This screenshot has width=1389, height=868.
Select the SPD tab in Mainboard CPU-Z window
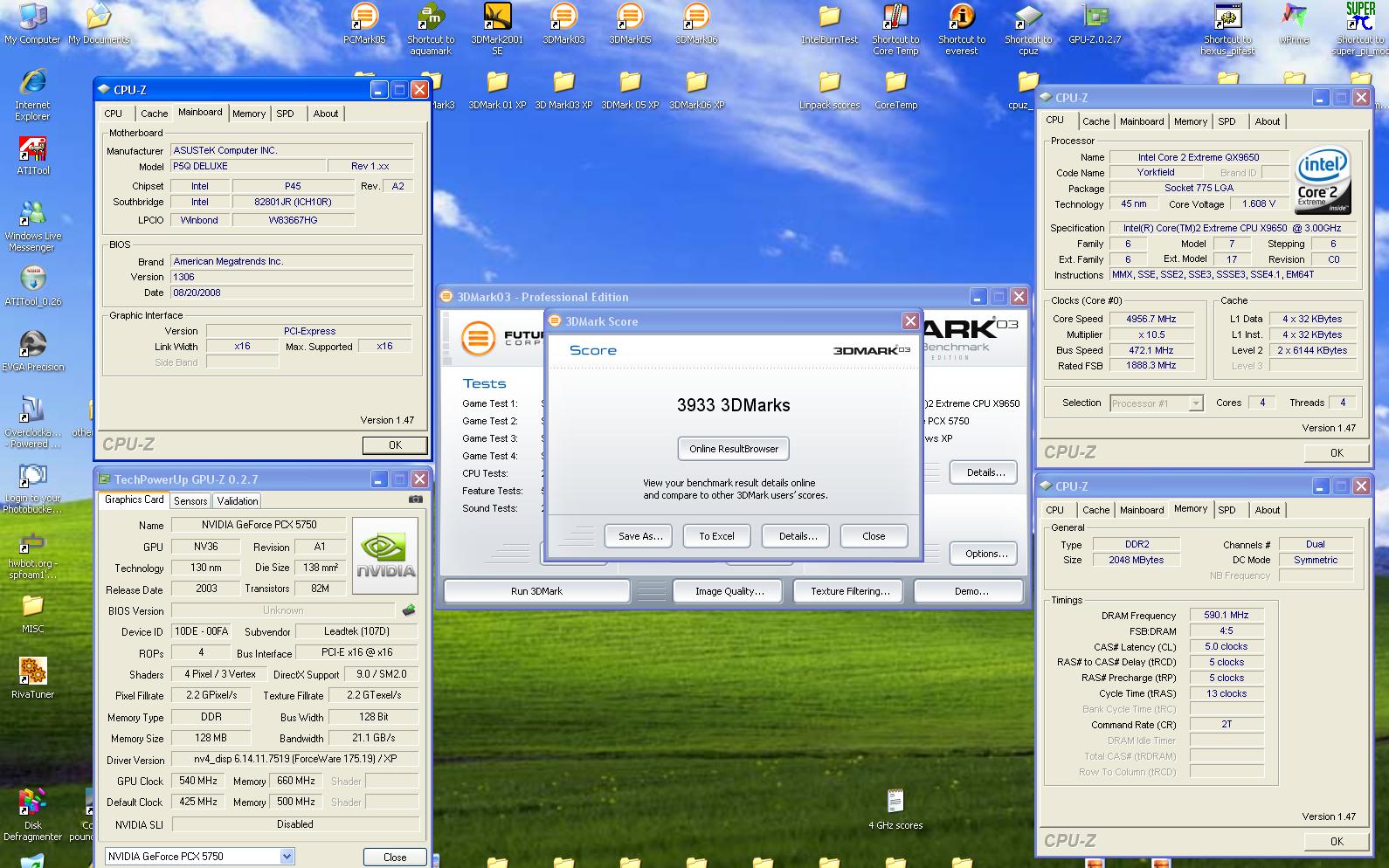click(x=285, y=114)
